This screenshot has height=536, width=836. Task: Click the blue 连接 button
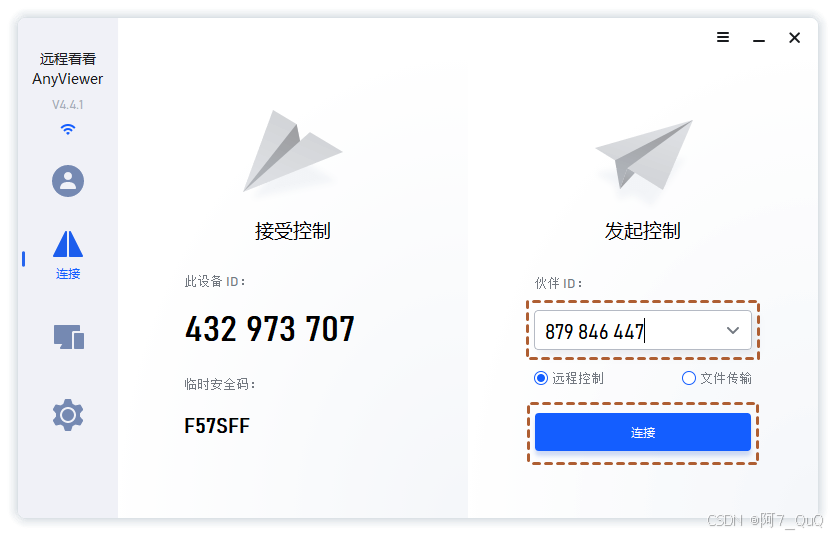pyautogui.click(x=642, y=432)
